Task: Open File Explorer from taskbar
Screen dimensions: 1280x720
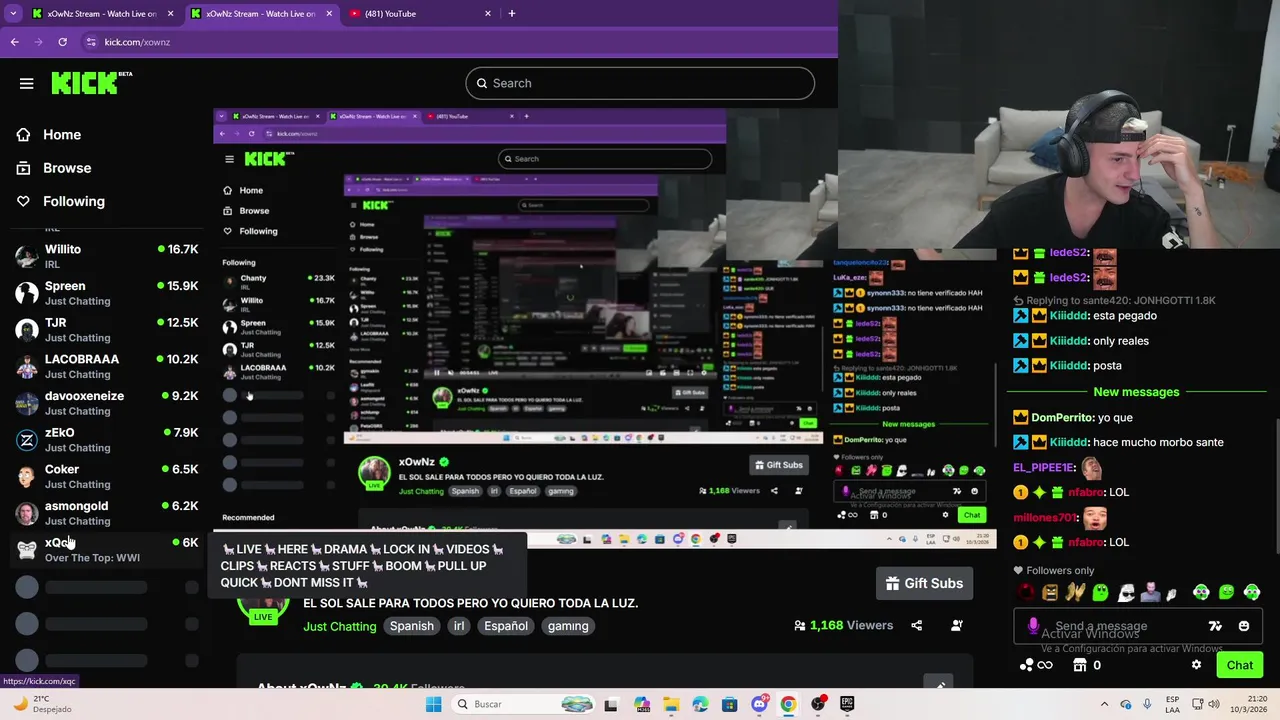Action: (670, 704)
